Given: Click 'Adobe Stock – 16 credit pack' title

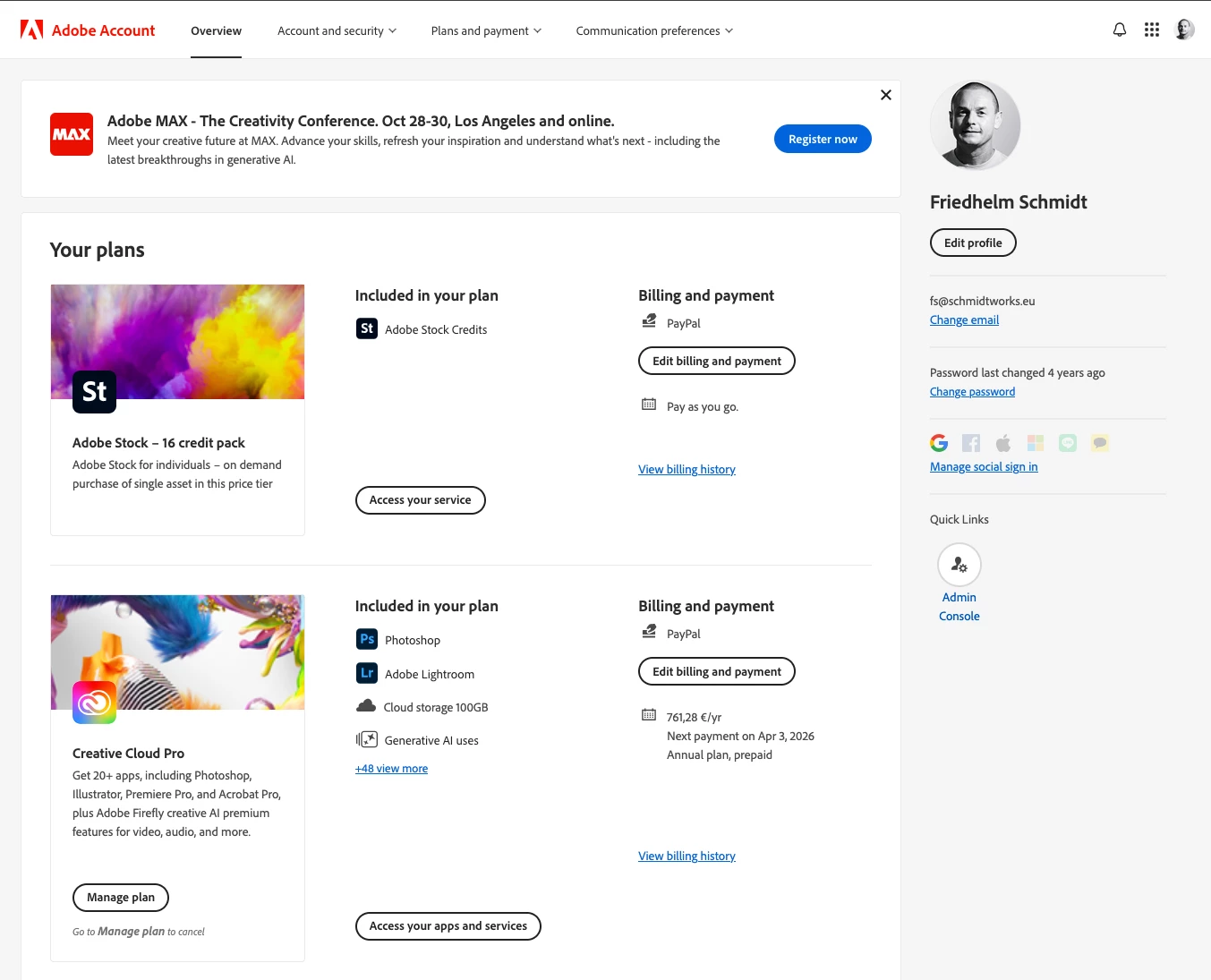Looking at the screenshot, I should (158, 443).
